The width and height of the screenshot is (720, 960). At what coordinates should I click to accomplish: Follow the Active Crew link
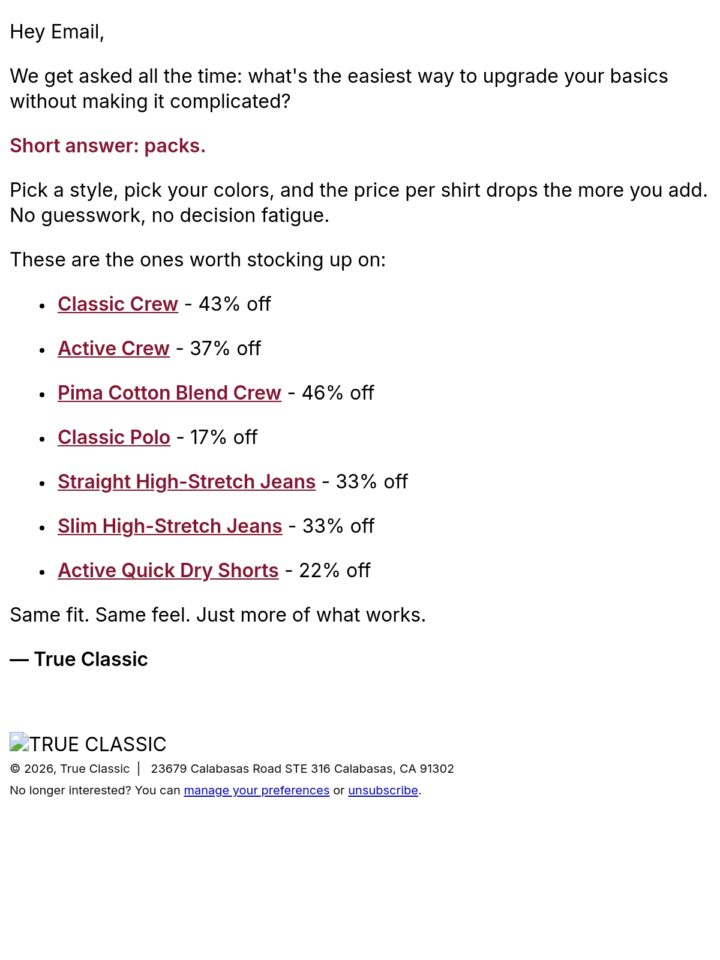(x=113, y=348)
